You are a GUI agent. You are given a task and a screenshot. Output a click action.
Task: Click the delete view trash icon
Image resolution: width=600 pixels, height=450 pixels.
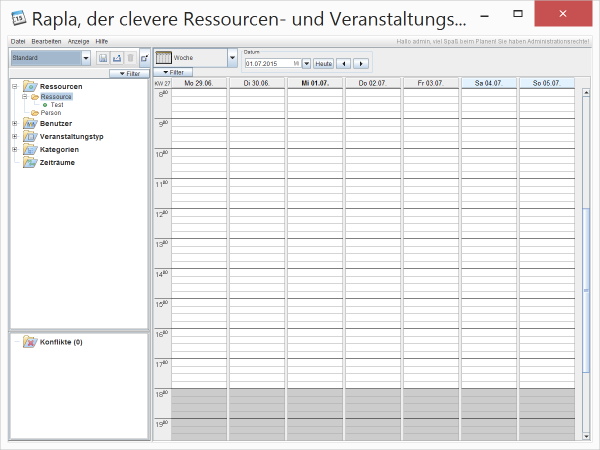point(130,58)
